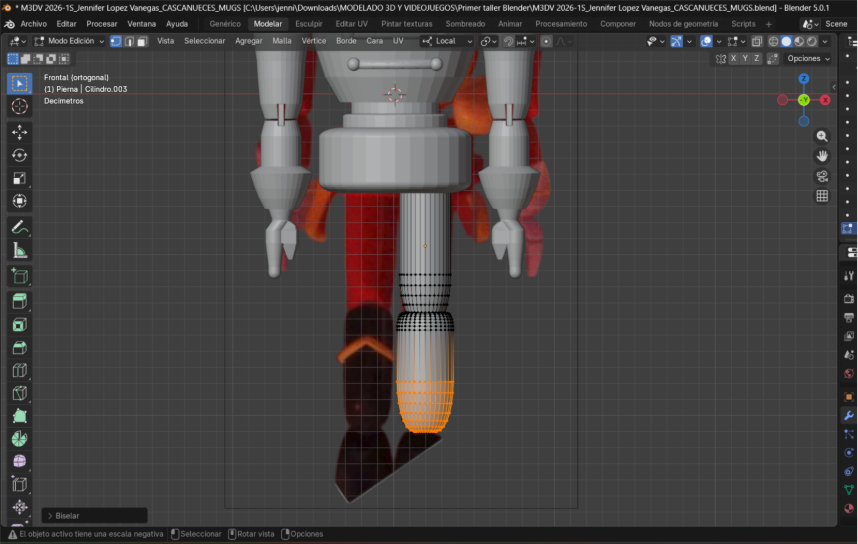Viewport: 858px width, 544px height.
Task: Click the Opciones button
Action: [x=807, y=58]
